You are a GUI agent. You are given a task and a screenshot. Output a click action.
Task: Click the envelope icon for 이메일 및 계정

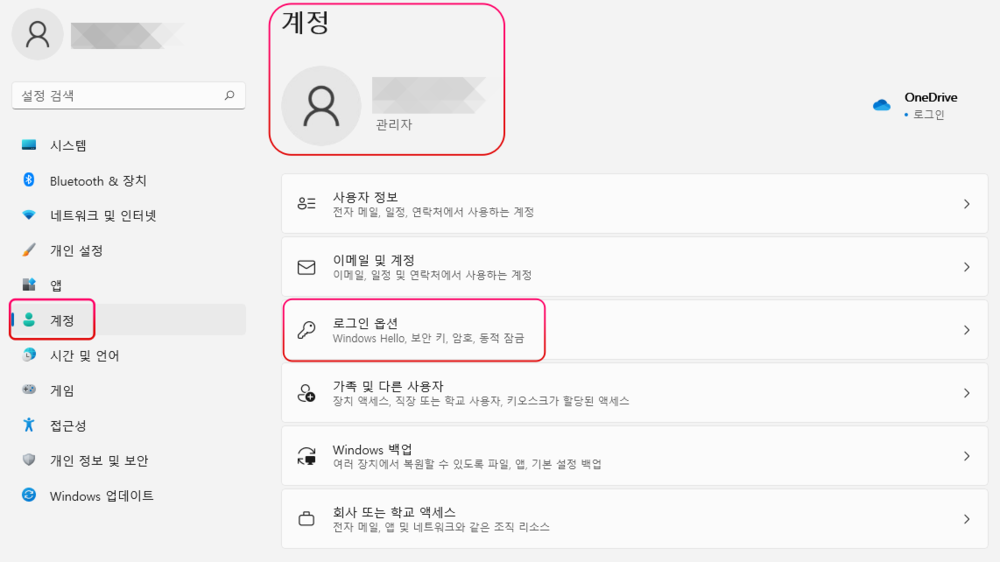307,267
